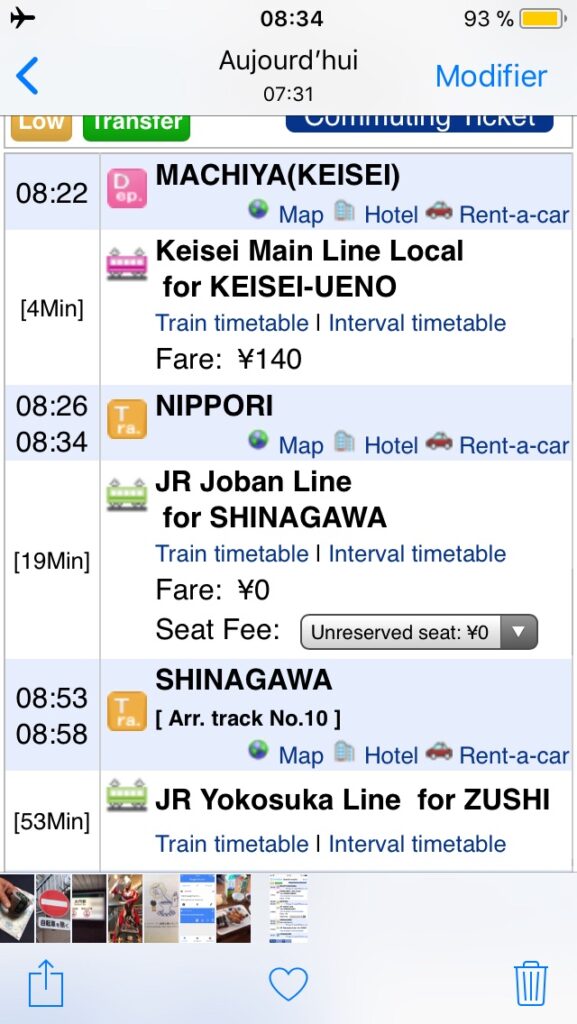Open Interval timetable for JR Yokosuka Line
Image resolution: width=577 pixels, height=1024 pixels.
pos(417,843)
